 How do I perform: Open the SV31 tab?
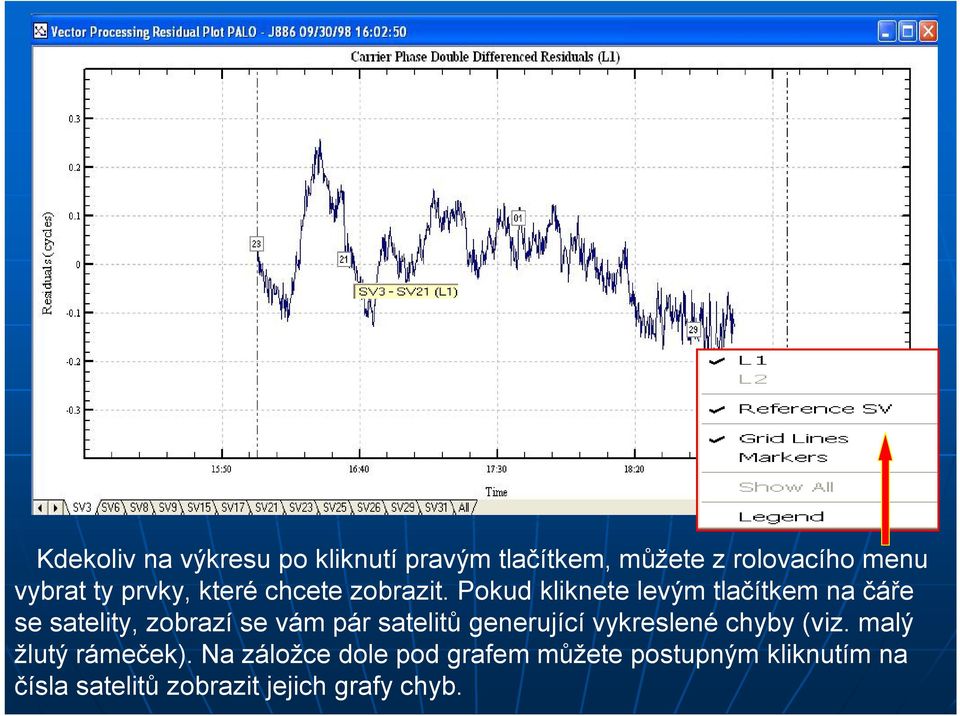pyautogui.click(x=437, y=507)
